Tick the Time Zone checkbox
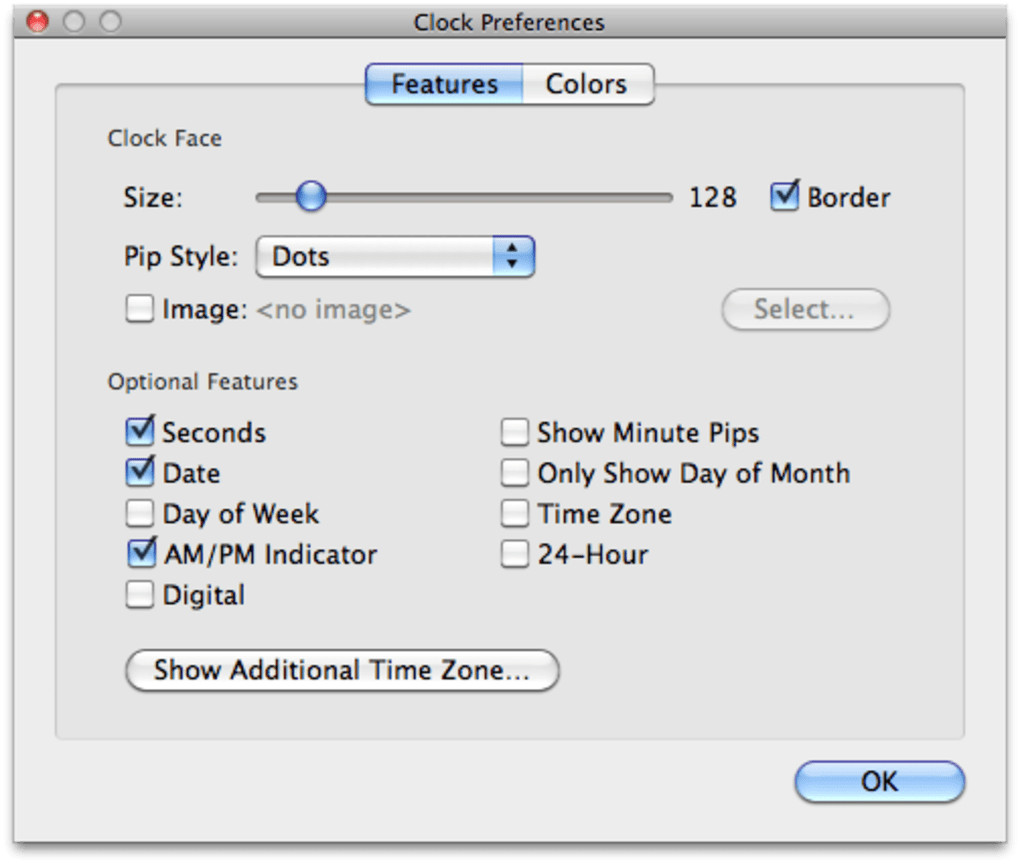 pos(515,514)
